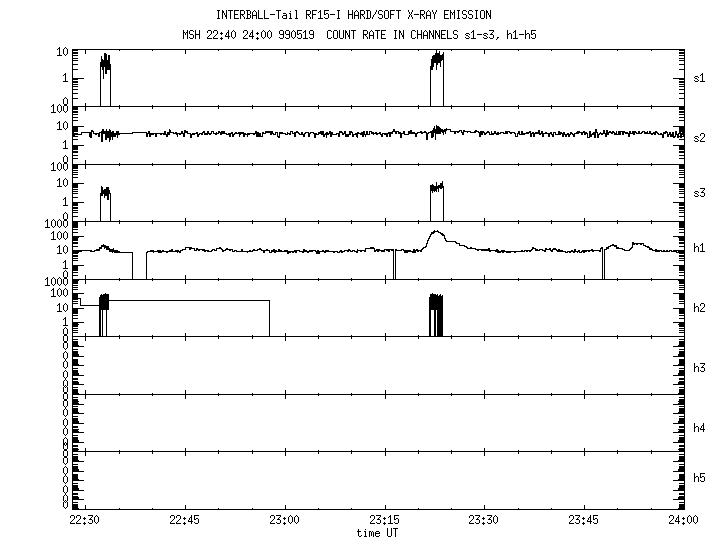Select the h2 channel label
This screenshot has height=550, width=720.
click(700, 308)
